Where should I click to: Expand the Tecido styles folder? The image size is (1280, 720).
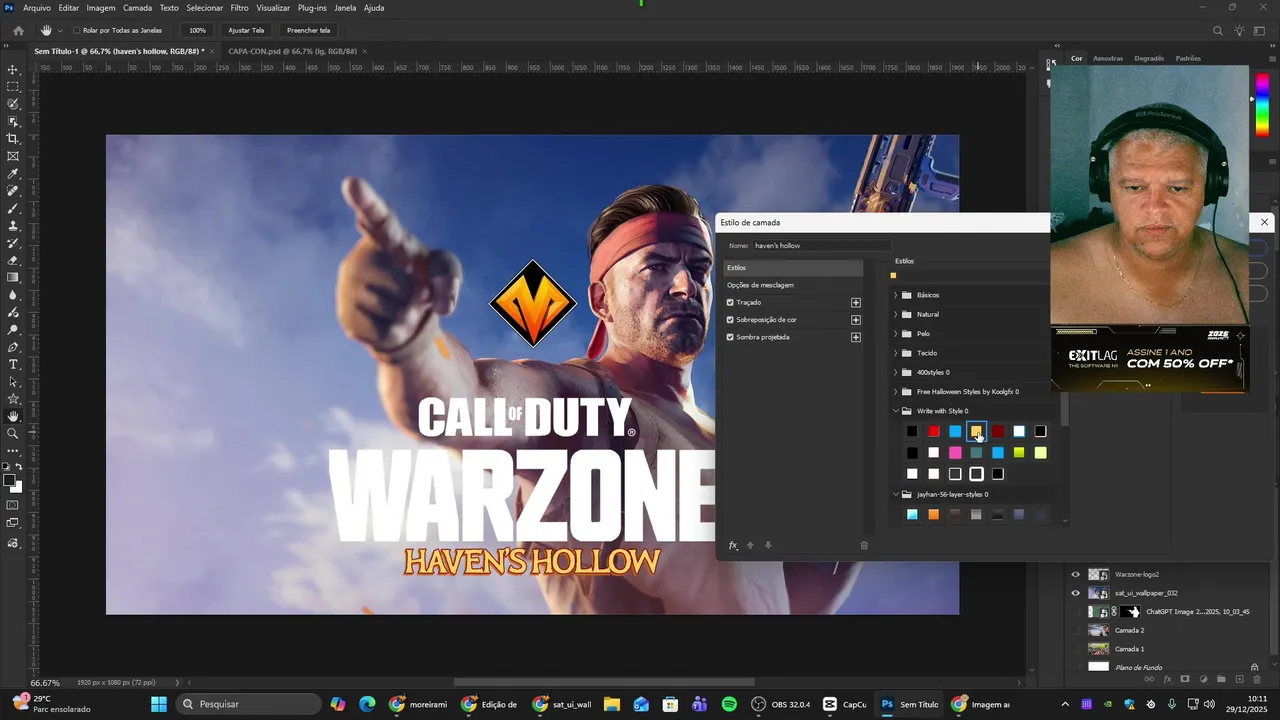(896, 353)
